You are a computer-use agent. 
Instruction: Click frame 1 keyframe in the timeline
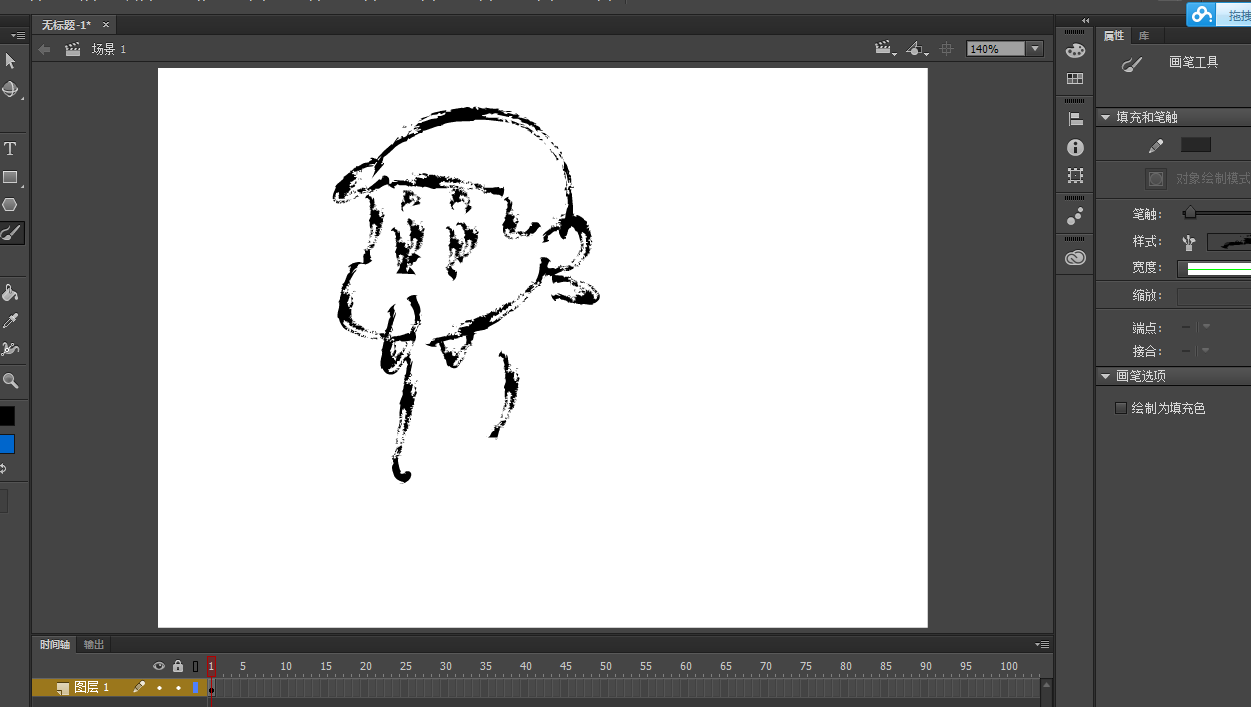tap(211, 688)
